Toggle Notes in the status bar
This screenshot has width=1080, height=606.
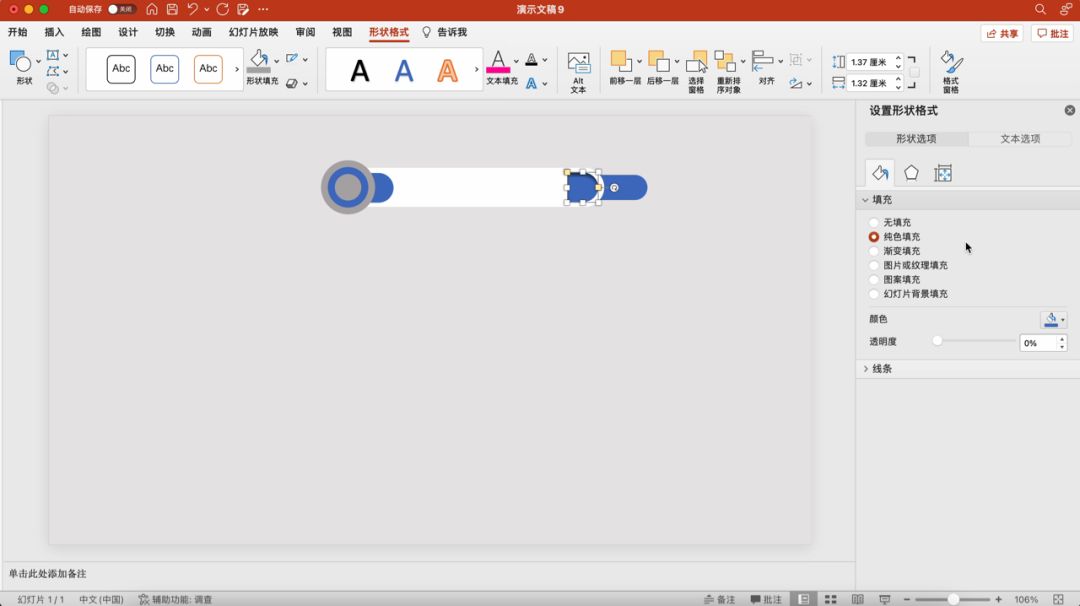(719, 599)
